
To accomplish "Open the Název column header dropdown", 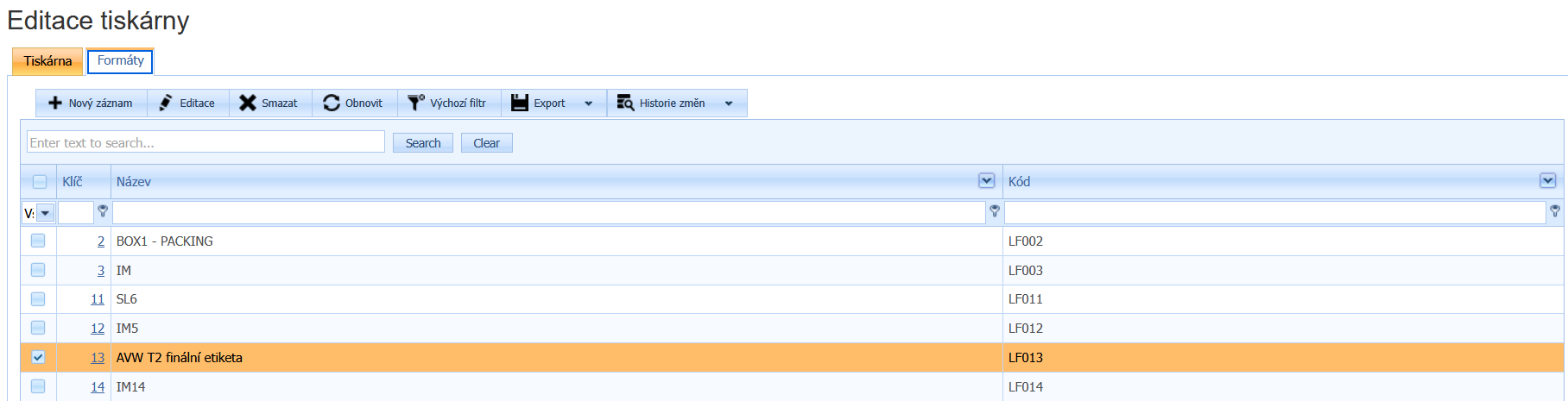I will coord(986,180).
